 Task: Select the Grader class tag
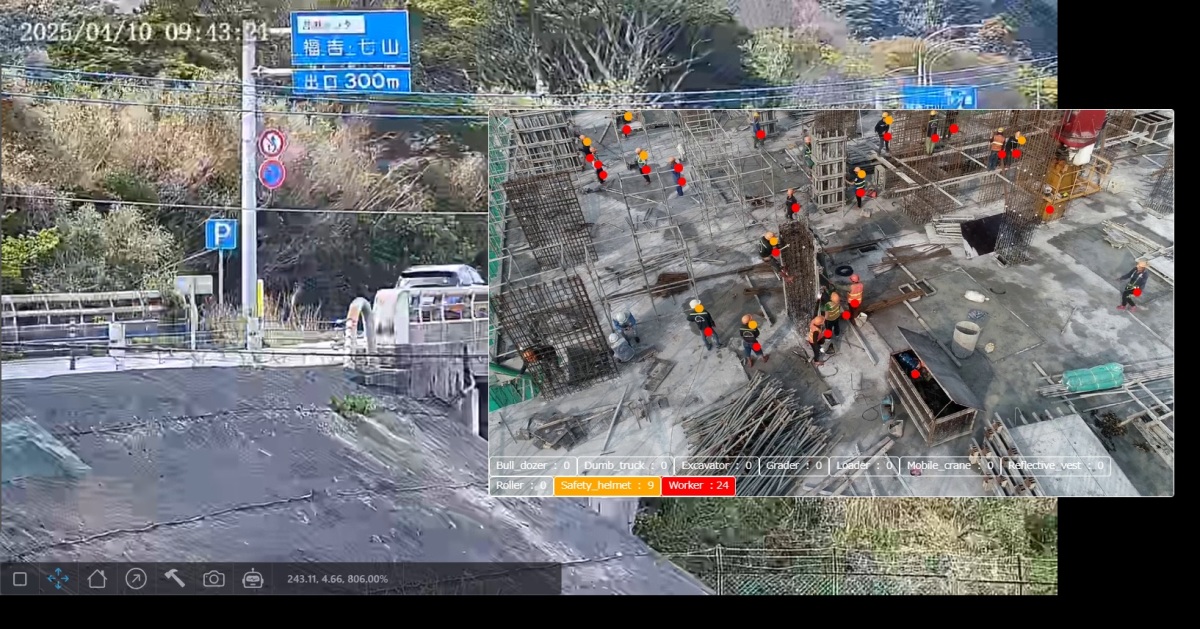point(794,466)
